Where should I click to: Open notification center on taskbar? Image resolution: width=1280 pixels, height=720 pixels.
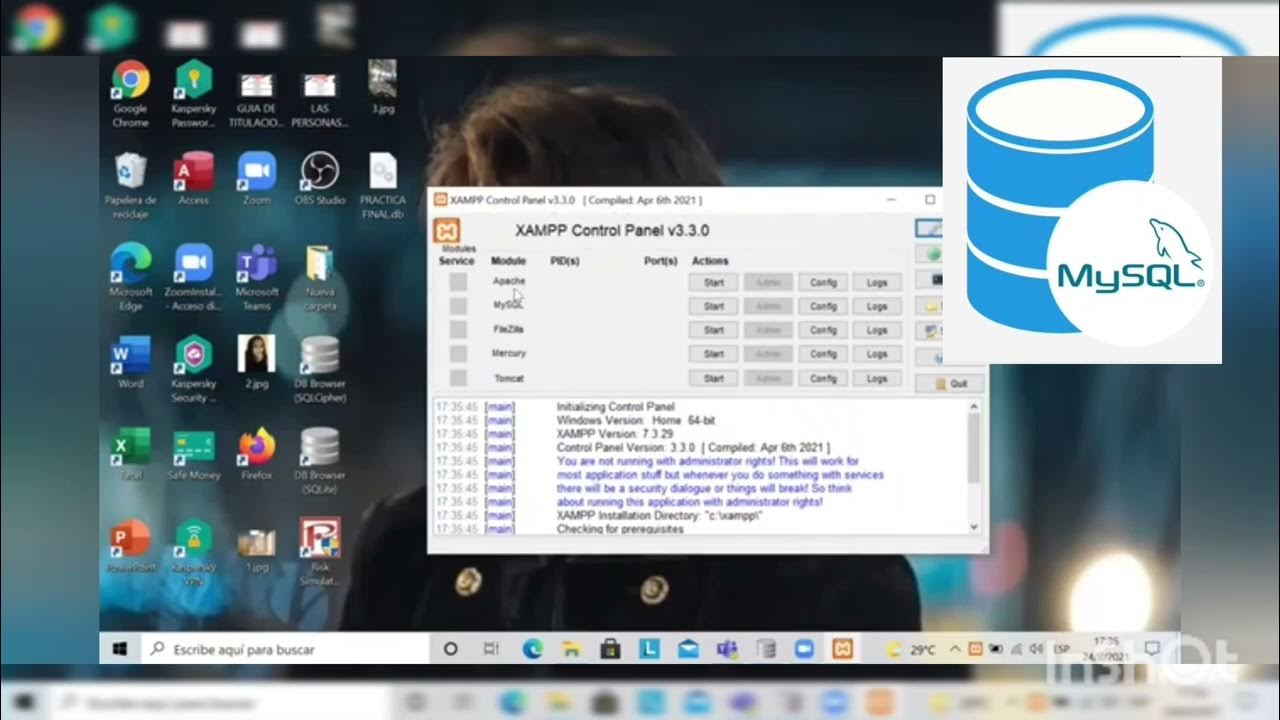1152,649
